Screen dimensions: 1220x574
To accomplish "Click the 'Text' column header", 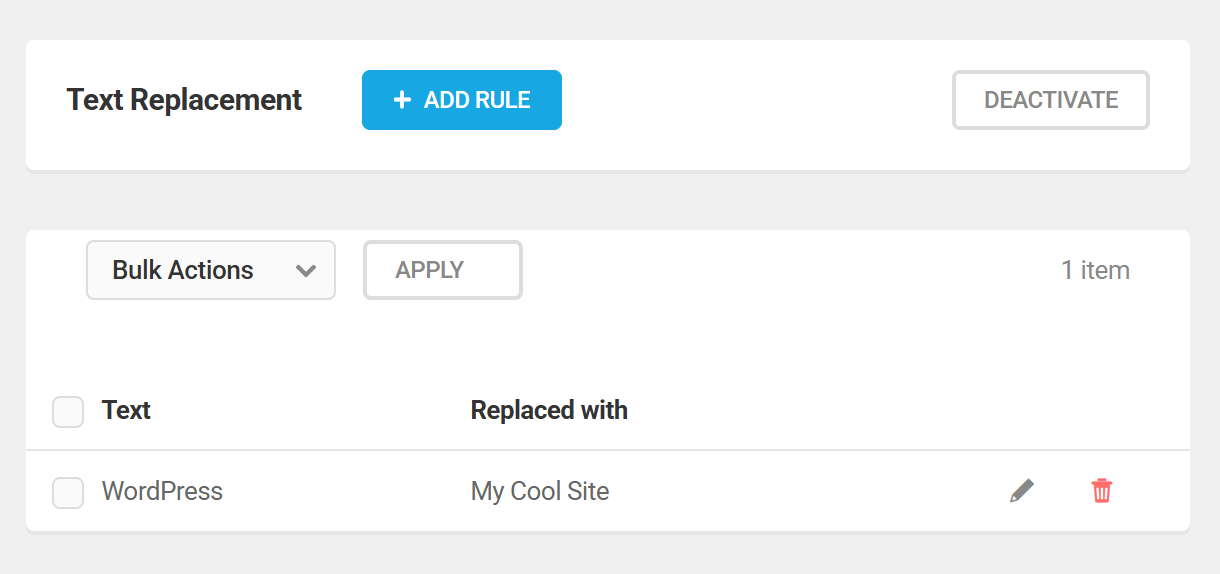I will (126, 410).
